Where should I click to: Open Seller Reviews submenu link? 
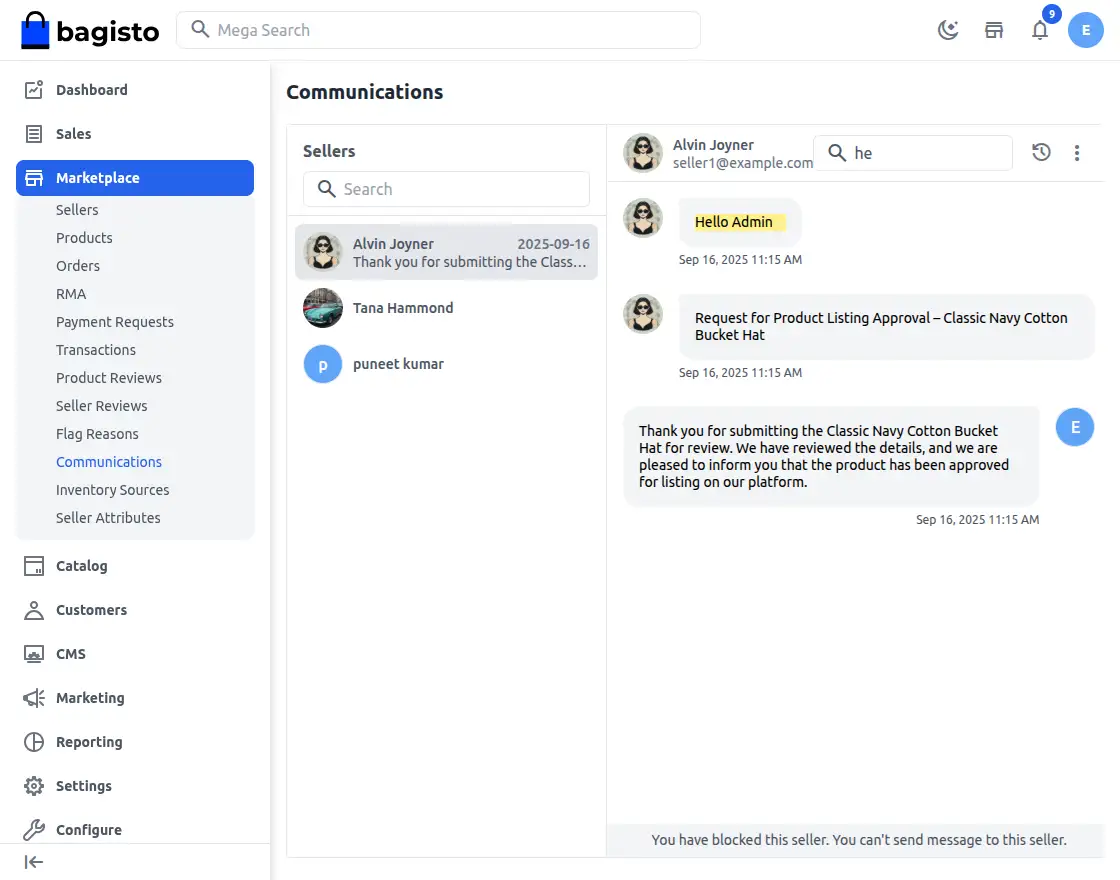[102, 406]
